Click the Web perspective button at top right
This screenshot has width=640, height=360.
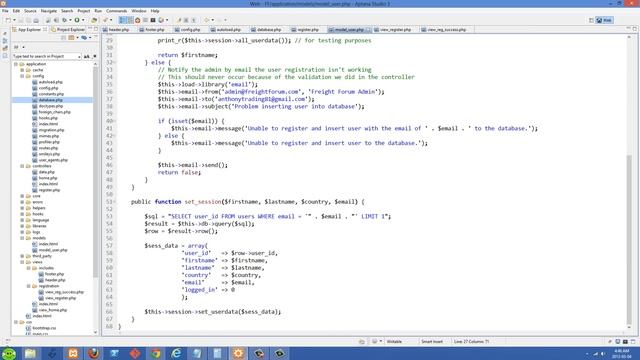click(x=604, y=20)
